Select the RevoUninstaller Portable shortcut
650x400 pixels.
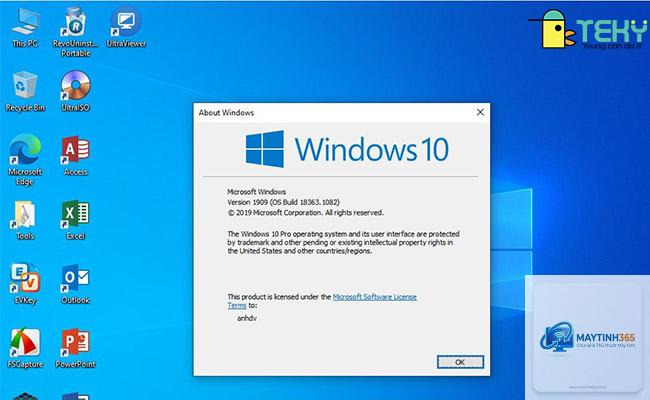[x=75, y=31]
